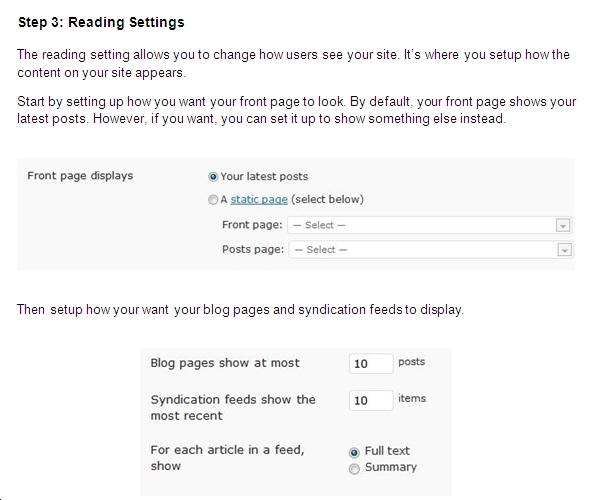The height and width of the screenshot is (500, 597).
Task: Select the "Full text" feed option
Action: 354,452
